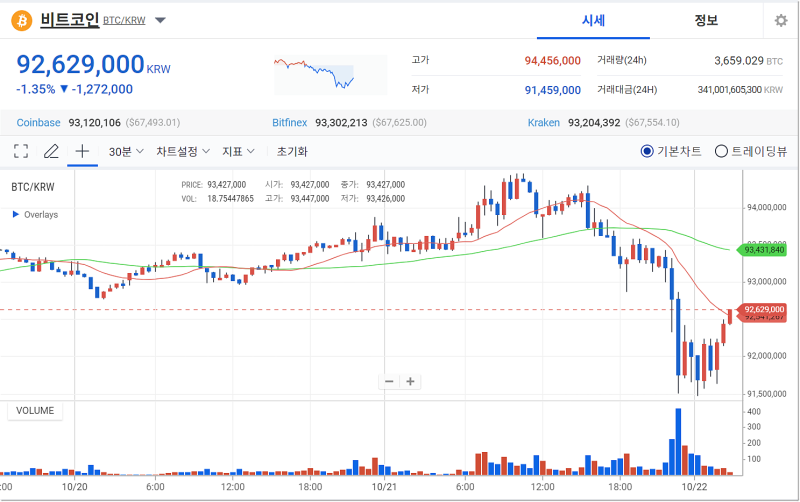Screen dimensions: 800x502
Task: Click the current price 92,629,000 KRW
Action: coord(93,65)
